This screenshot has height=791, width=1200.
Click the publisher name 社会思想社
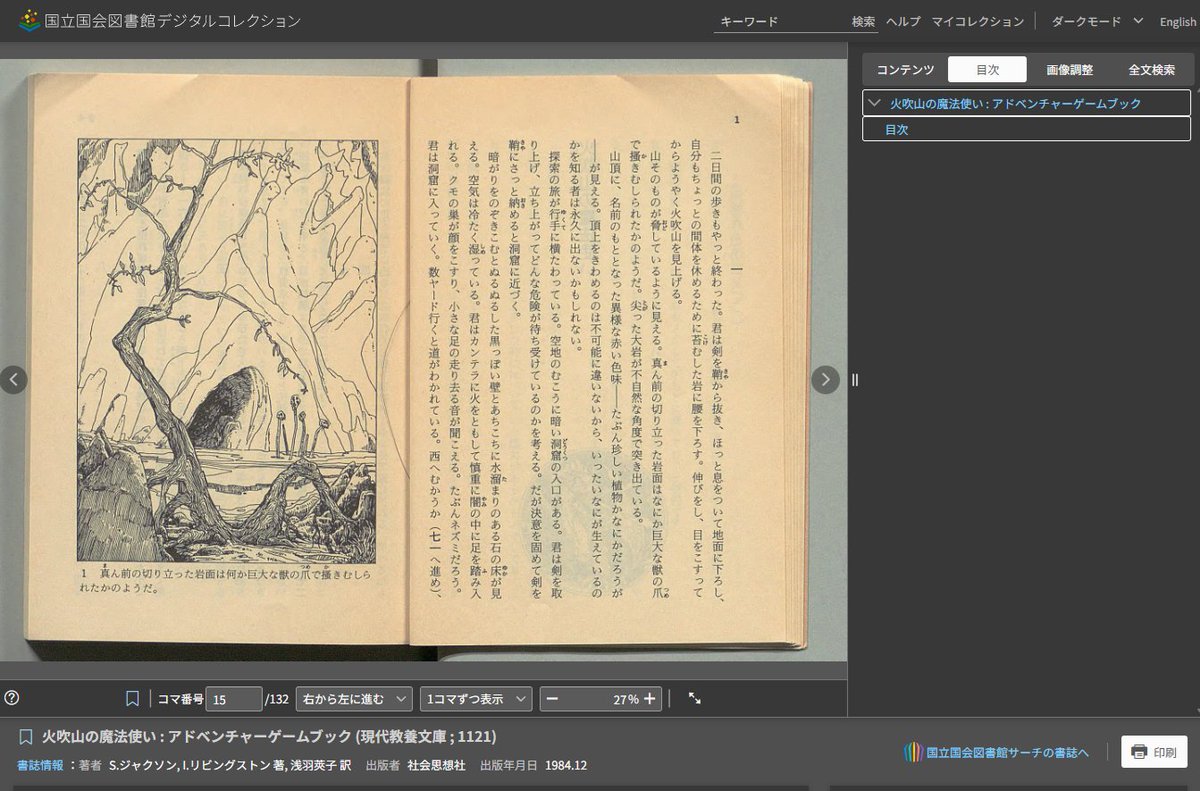(436, 765)
